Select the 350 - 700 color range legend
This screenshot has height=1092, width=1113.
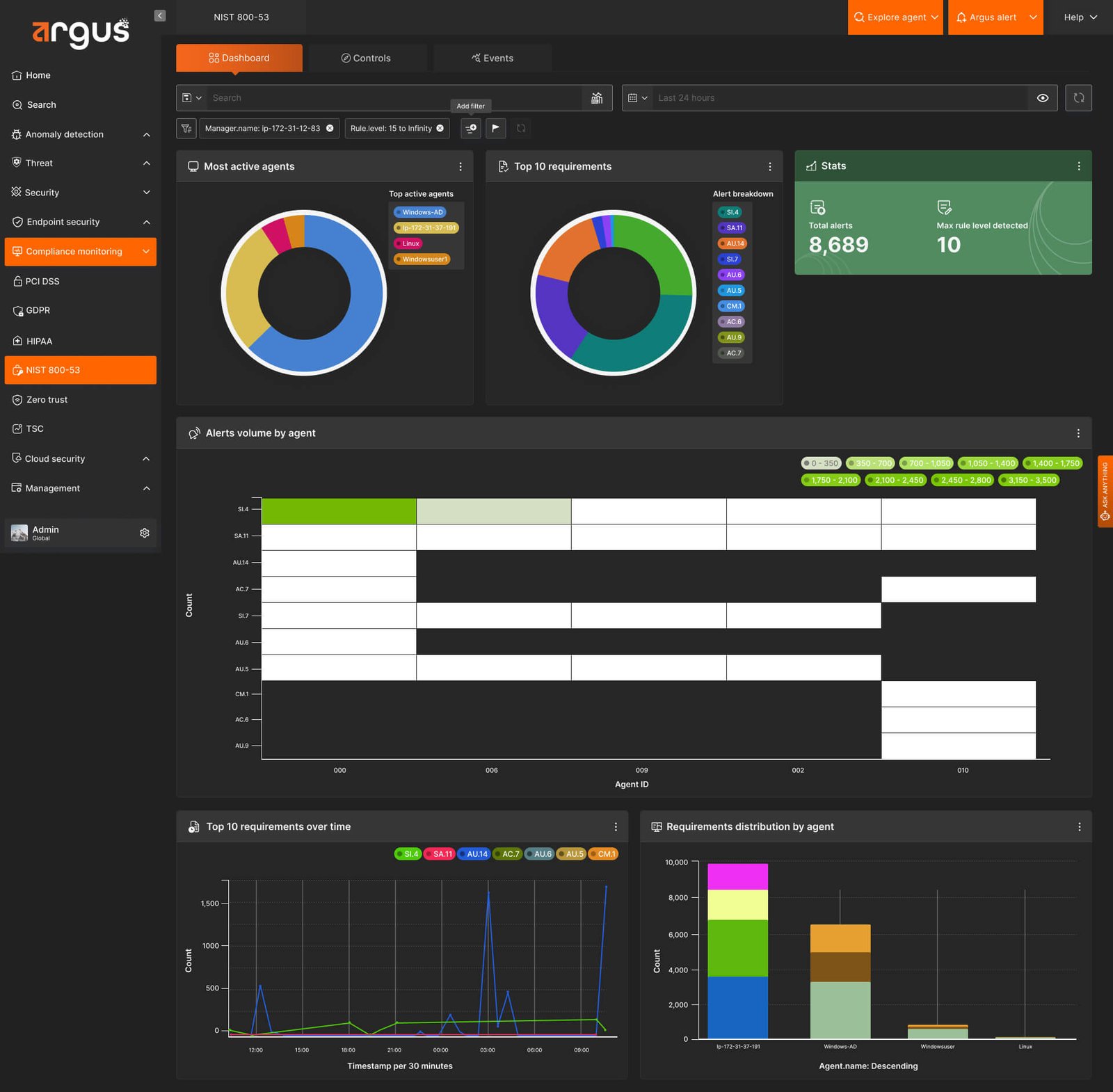pos(870,463)
